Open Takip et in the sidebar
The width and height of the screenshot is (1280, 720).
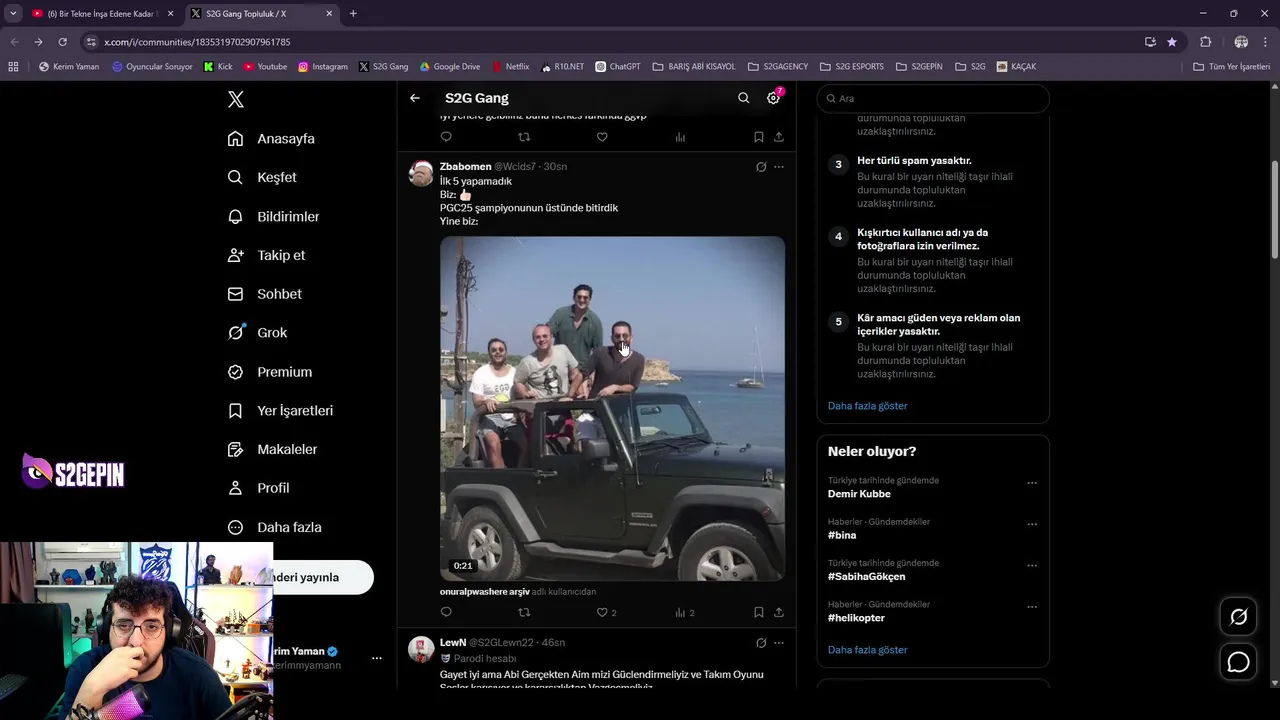click(x=266, y=255)
